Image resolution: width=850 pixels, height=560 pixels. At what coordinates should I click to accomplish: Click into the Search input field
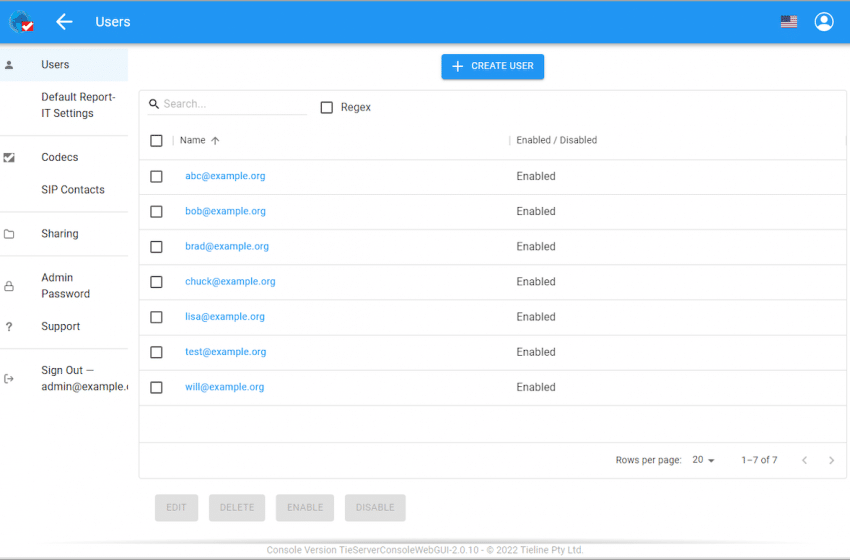(233, 104)
